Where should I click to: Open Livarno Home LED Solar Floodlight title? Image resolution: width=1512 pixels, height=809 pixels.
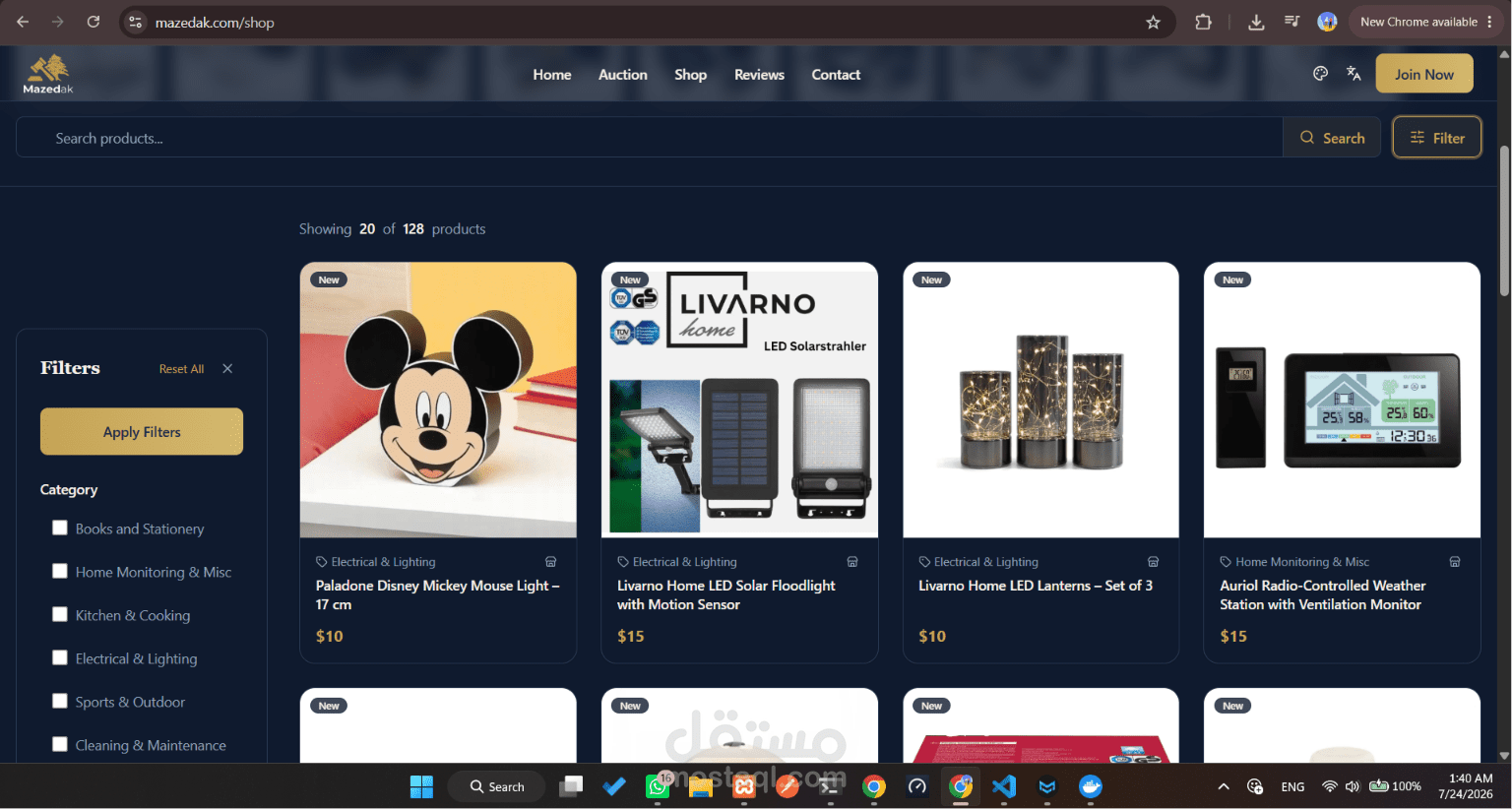(x=726, y=595)
